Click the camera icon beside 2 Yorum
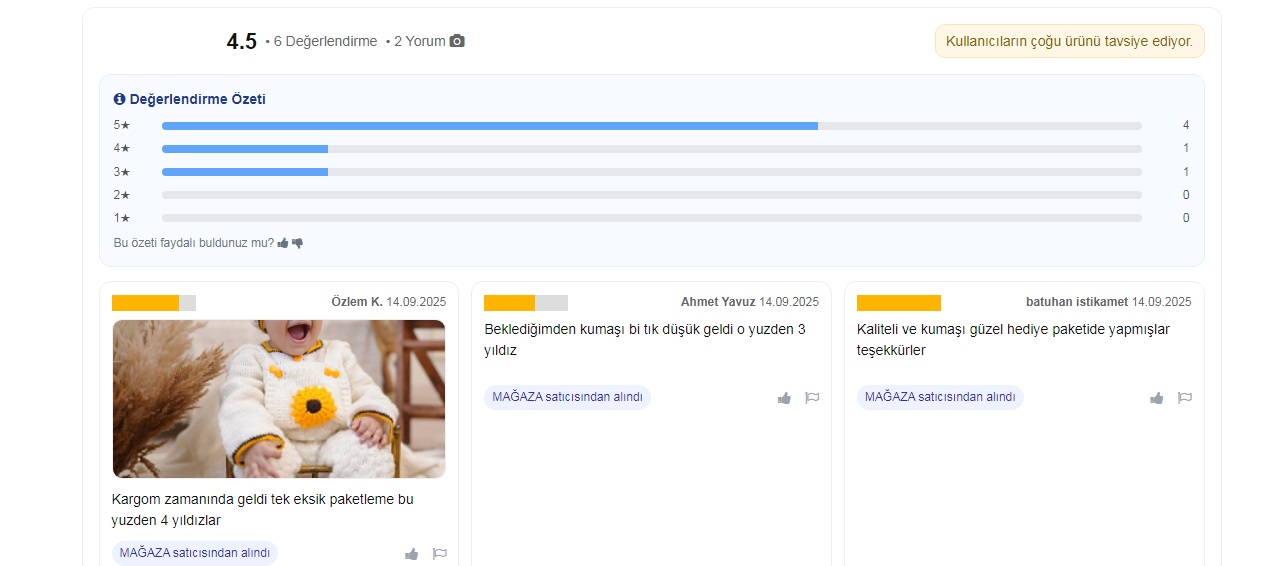 (x=457, y=41)
